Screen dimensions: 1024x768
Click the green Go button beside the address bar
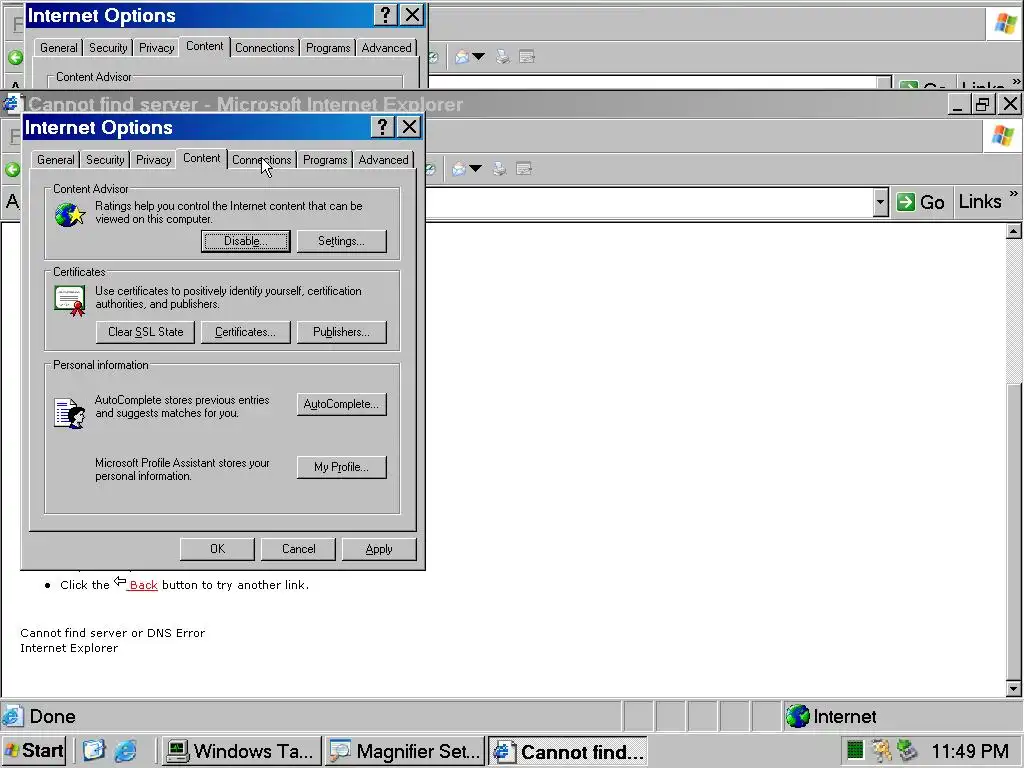[920, 202]
